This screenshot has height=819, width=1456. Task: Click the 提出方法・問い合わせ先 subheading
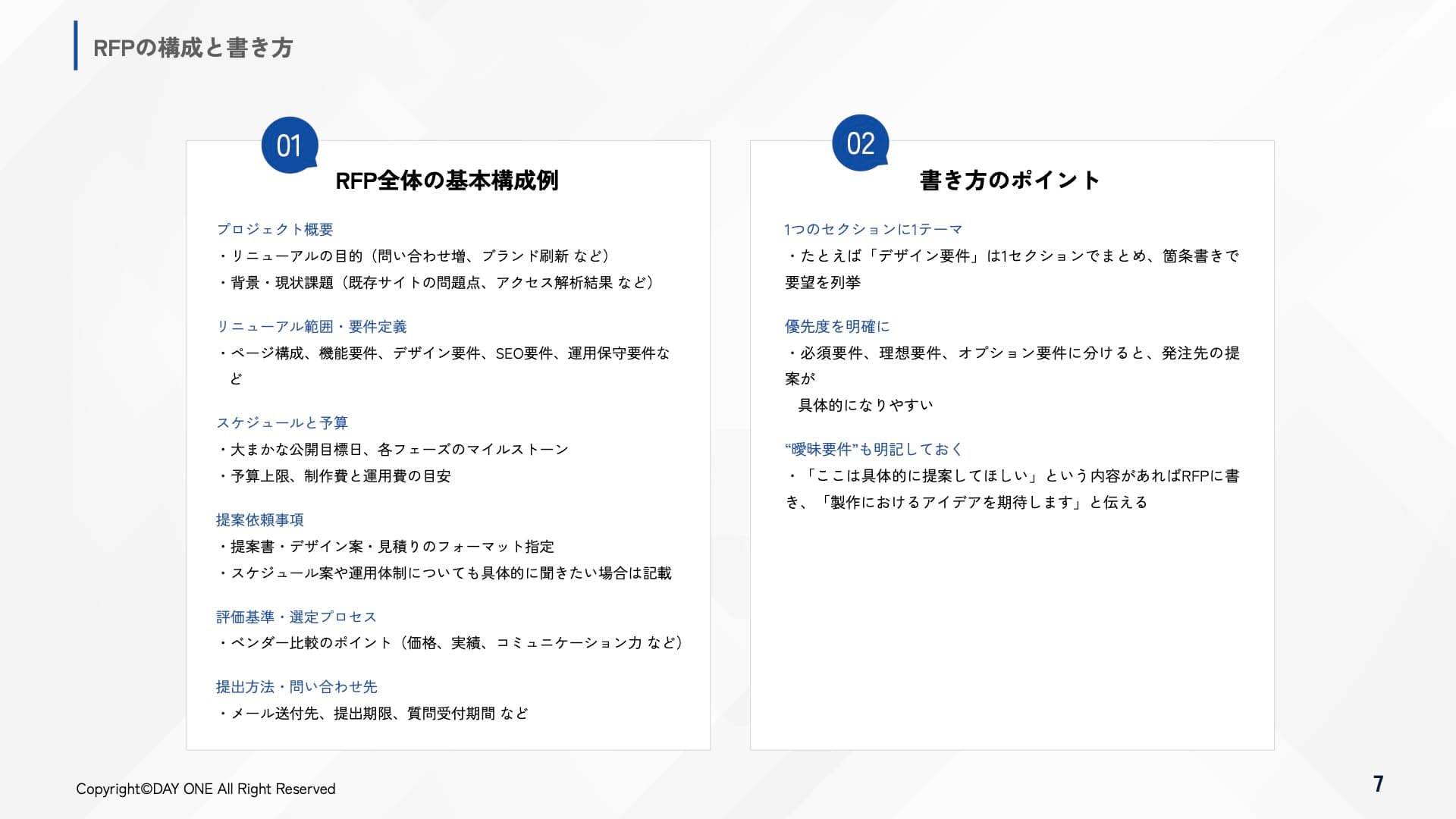pos(297,686)
